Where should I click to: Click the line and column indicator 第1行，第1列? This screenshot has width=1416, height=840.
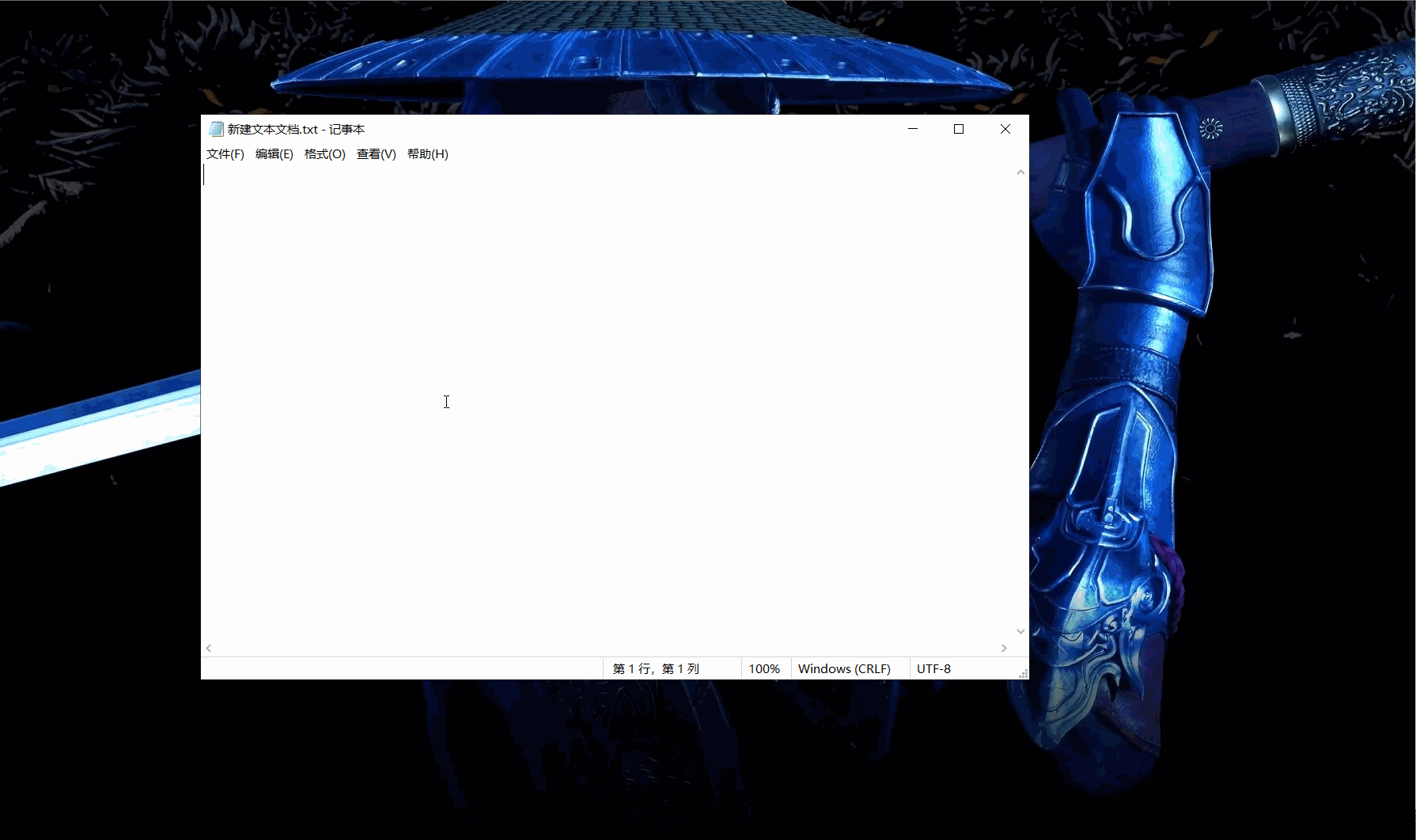click(x=656, y=668)
